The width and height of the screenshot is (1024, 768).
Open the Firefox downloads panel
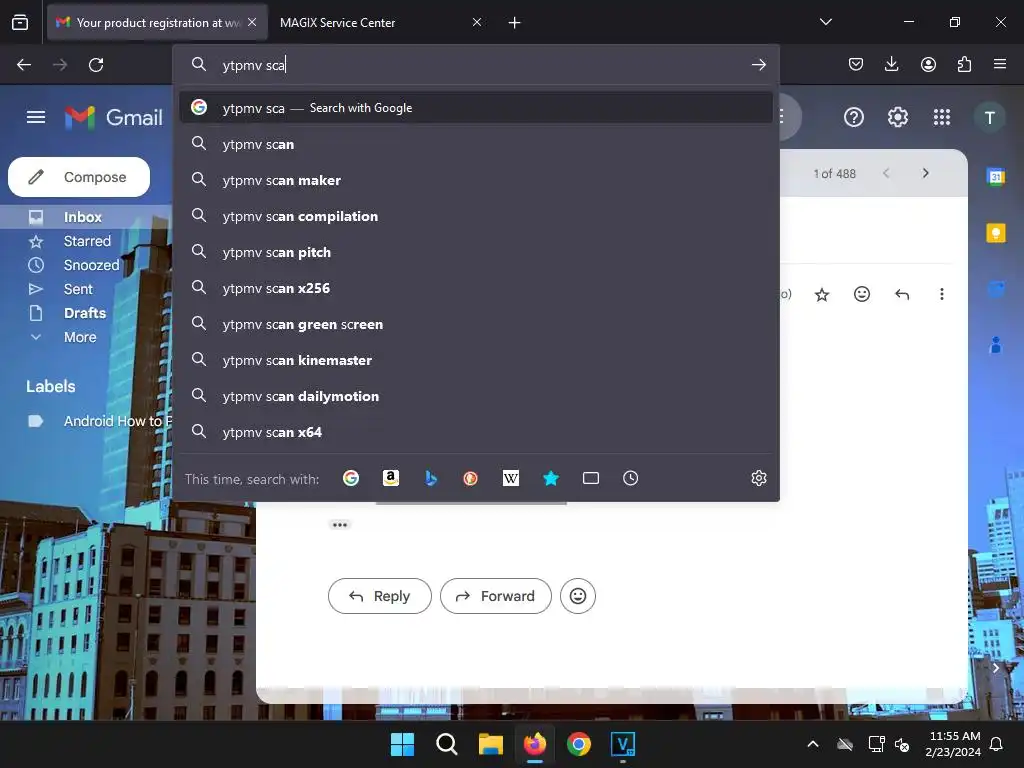[891, 64]
